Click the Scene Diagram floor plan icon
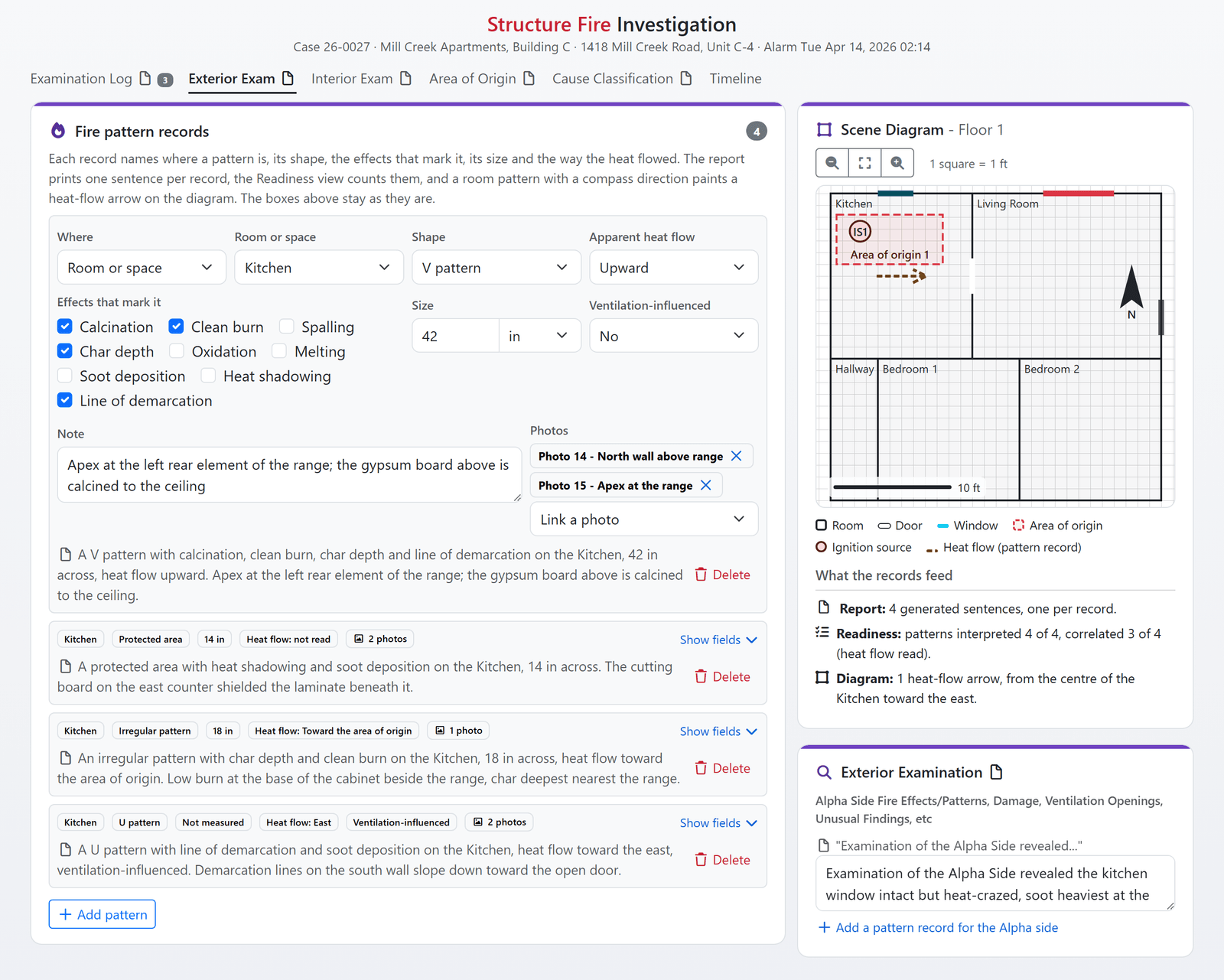 [824, 129]
